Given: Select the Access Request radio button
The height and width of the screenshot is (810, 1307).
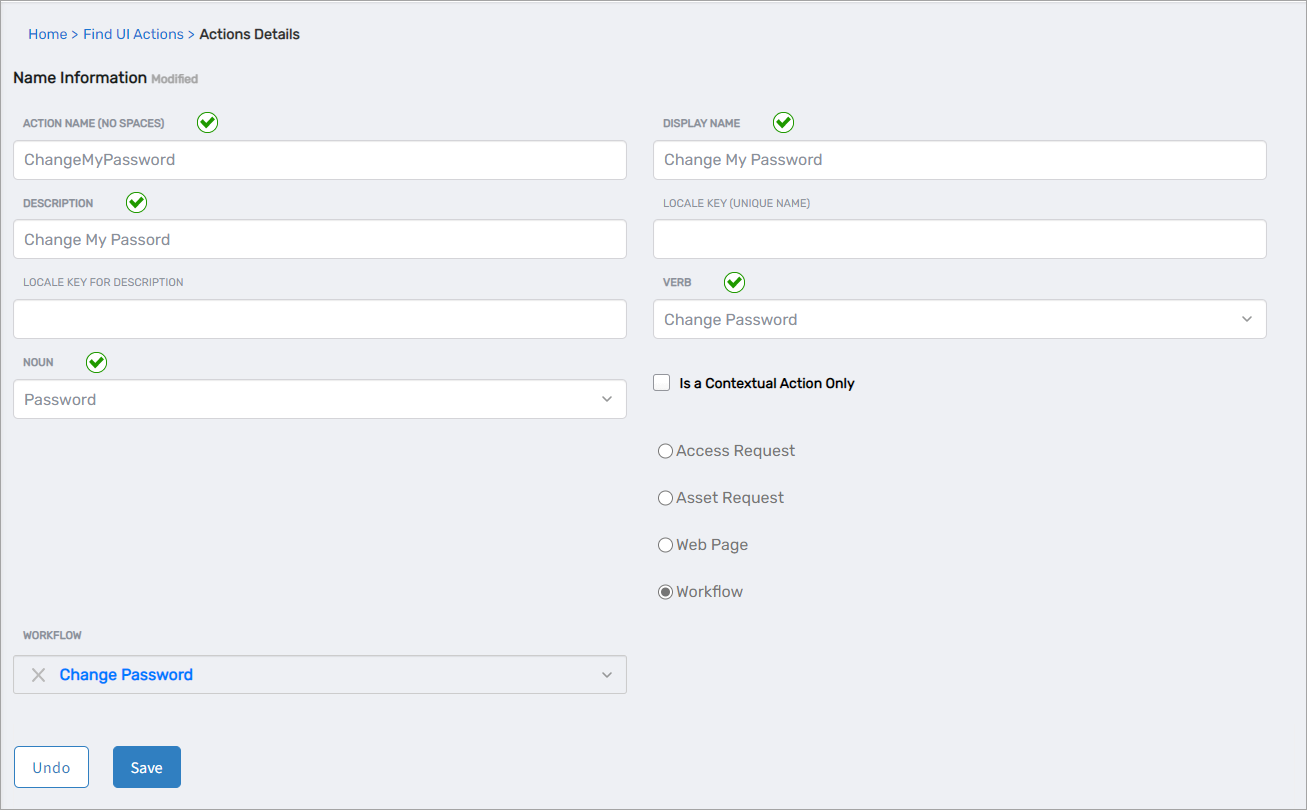Looking at the screenshot, I should 665,451.
